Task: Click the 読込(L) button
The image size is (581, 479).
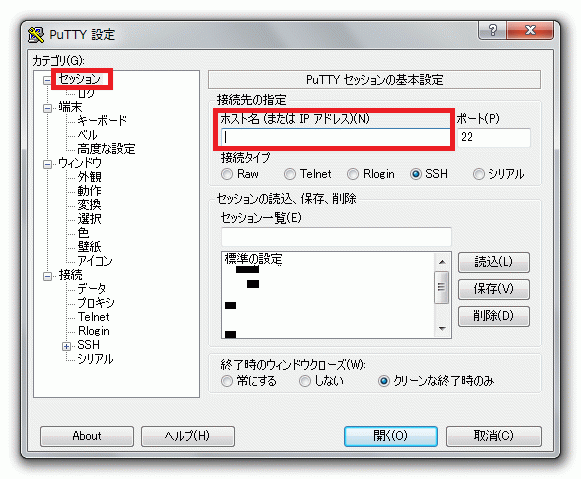Action: (x=494, y=262)
